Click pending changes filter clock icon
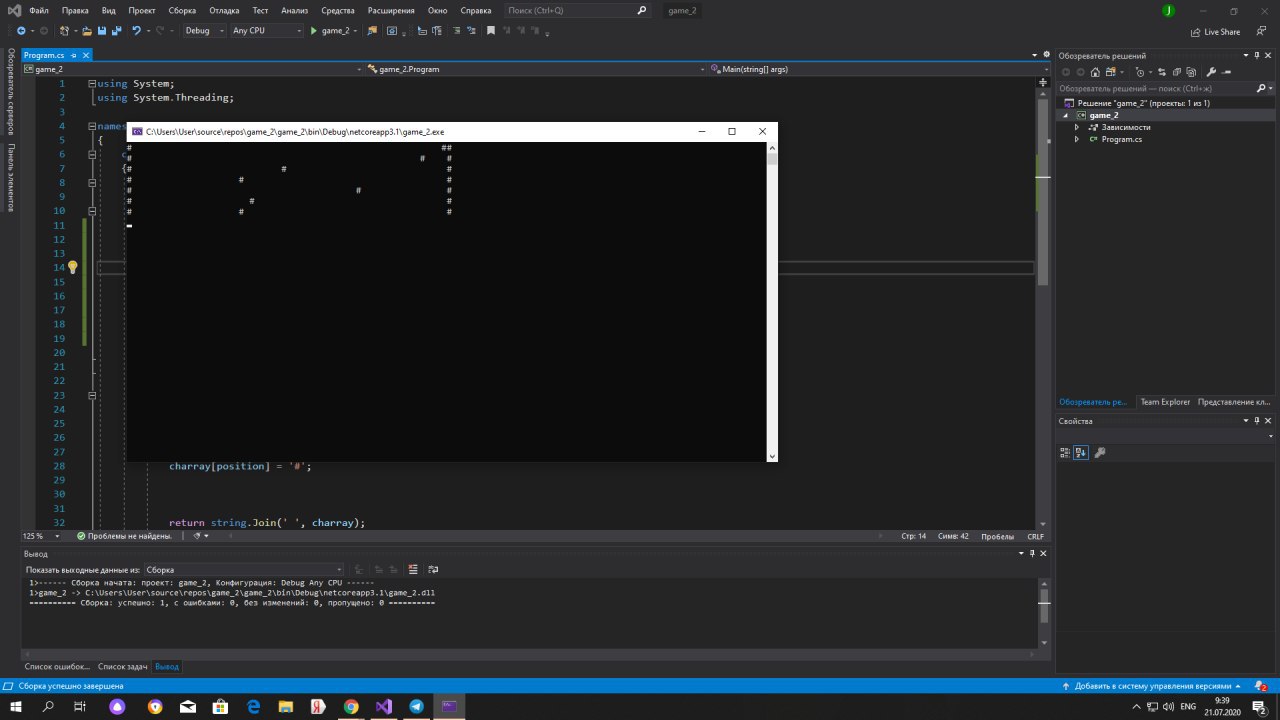The width and height of the screenshot is (1280, 720). (1141, 72)
